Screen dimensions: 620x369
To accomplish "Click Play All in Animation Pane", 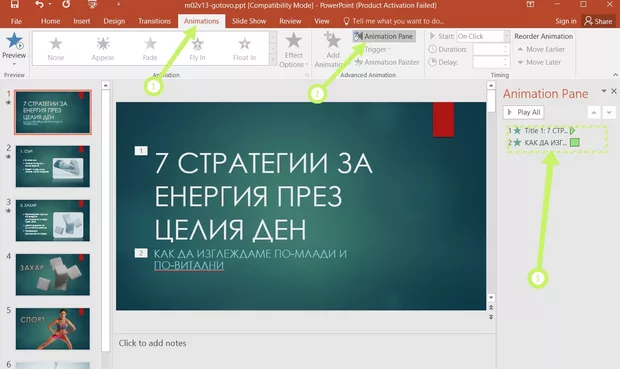I will [x=524, y=112].
